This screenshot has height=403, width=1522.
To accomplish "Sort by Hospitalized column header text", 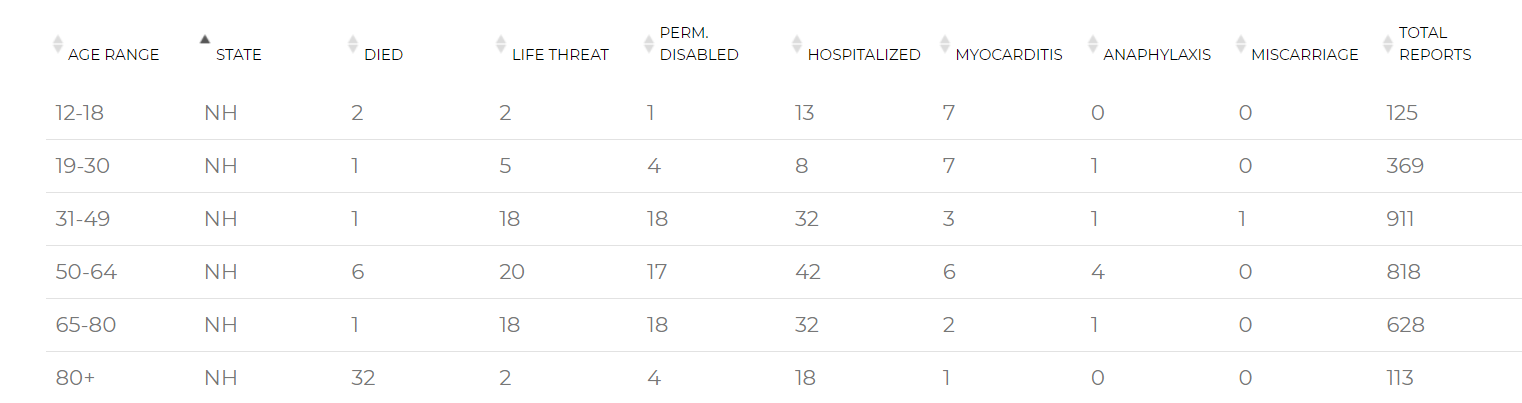I will pos(864,55).
